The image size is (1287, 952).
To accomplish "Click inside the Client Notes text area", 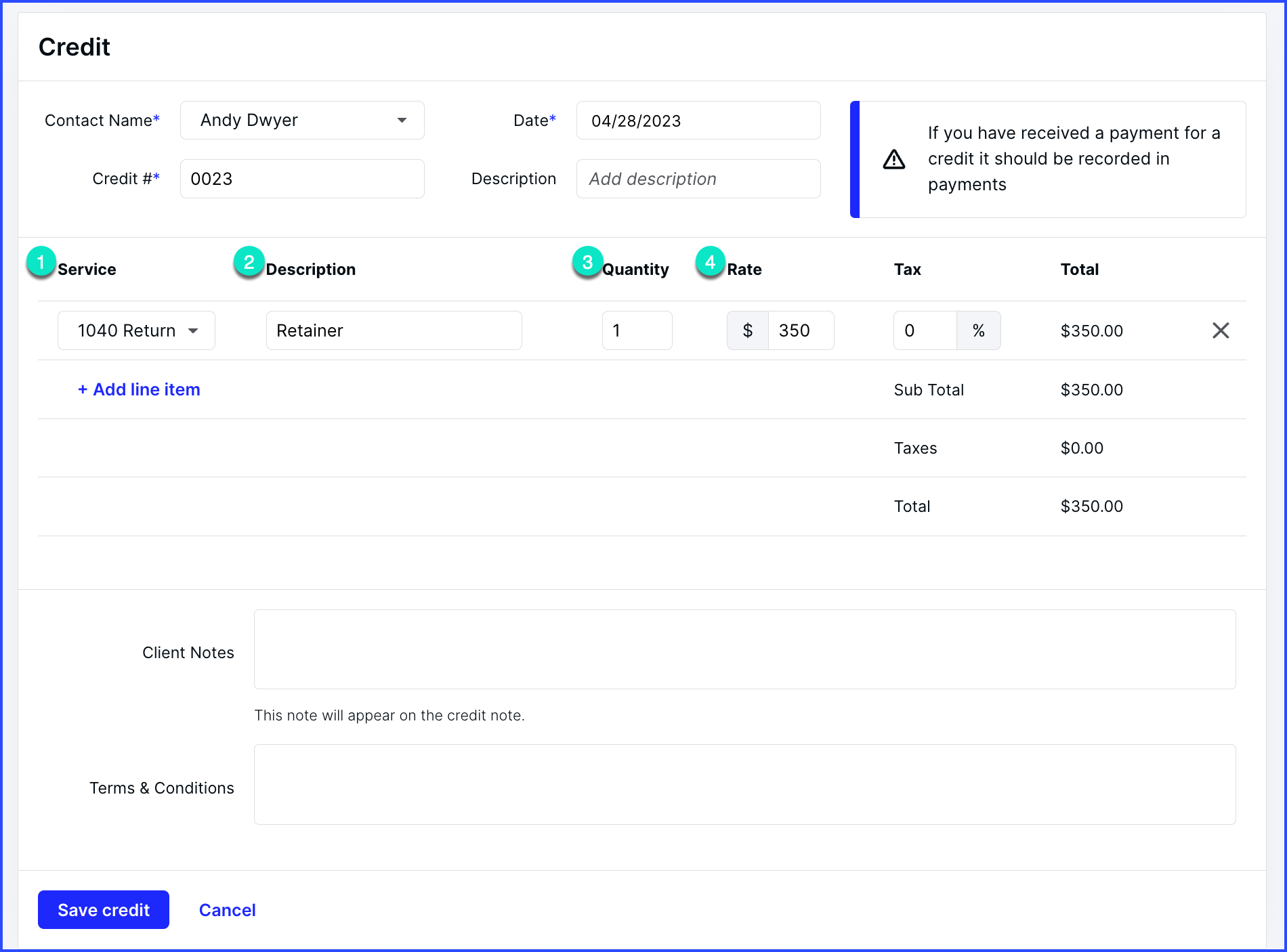I will click(x=745, y=649).
